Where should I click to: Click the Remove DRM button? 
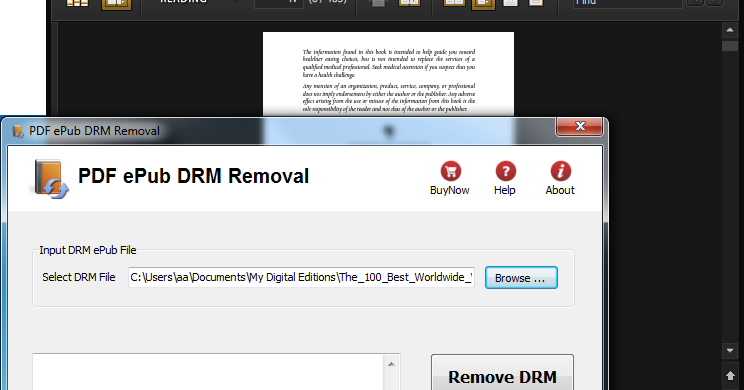tap(502, 373)
